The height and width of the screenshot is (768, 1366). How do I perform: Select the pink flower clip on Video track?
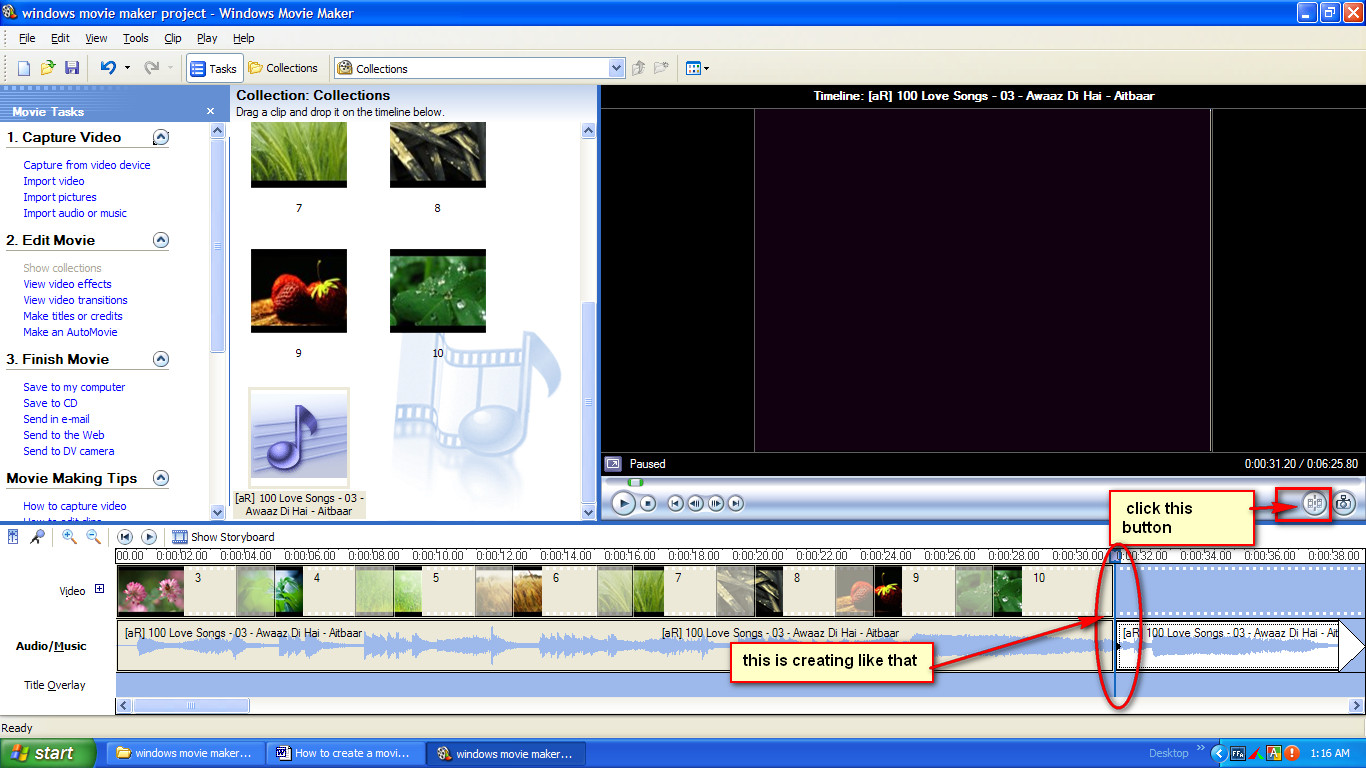pos(151,590)
